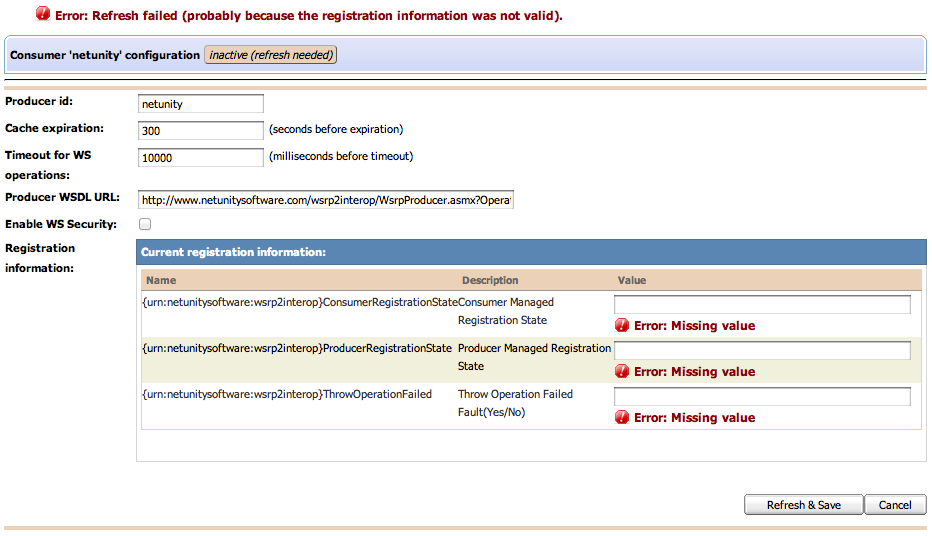
Task: Click the Current registration information header
Action: 233,253
